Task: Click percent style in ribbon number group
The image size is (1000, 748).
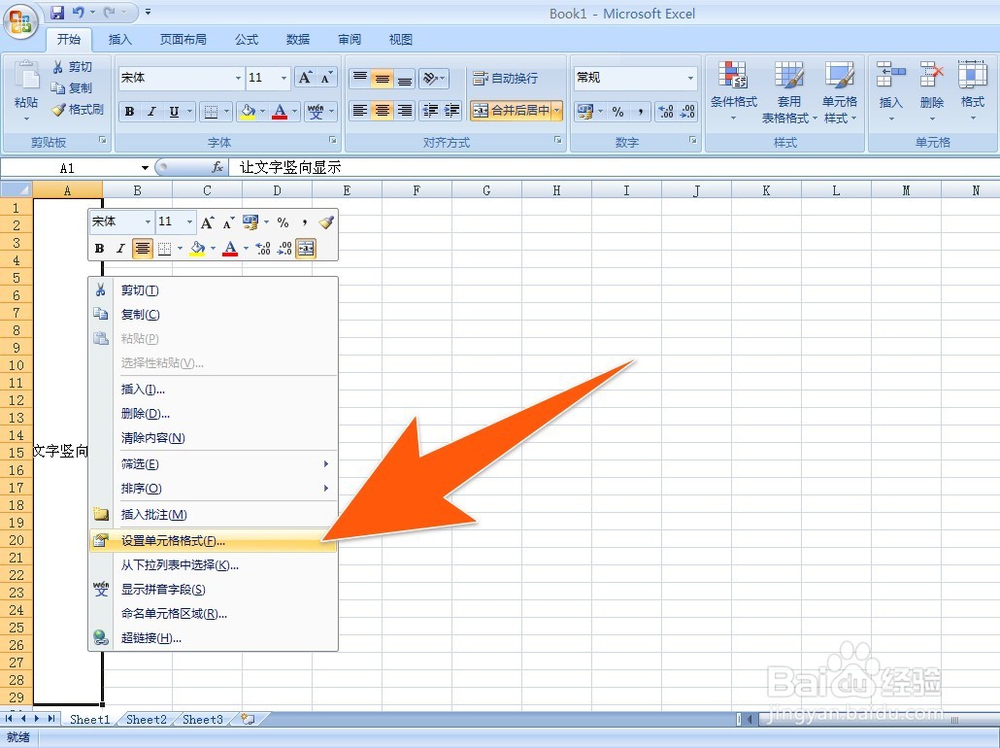Action: point(617,112)
